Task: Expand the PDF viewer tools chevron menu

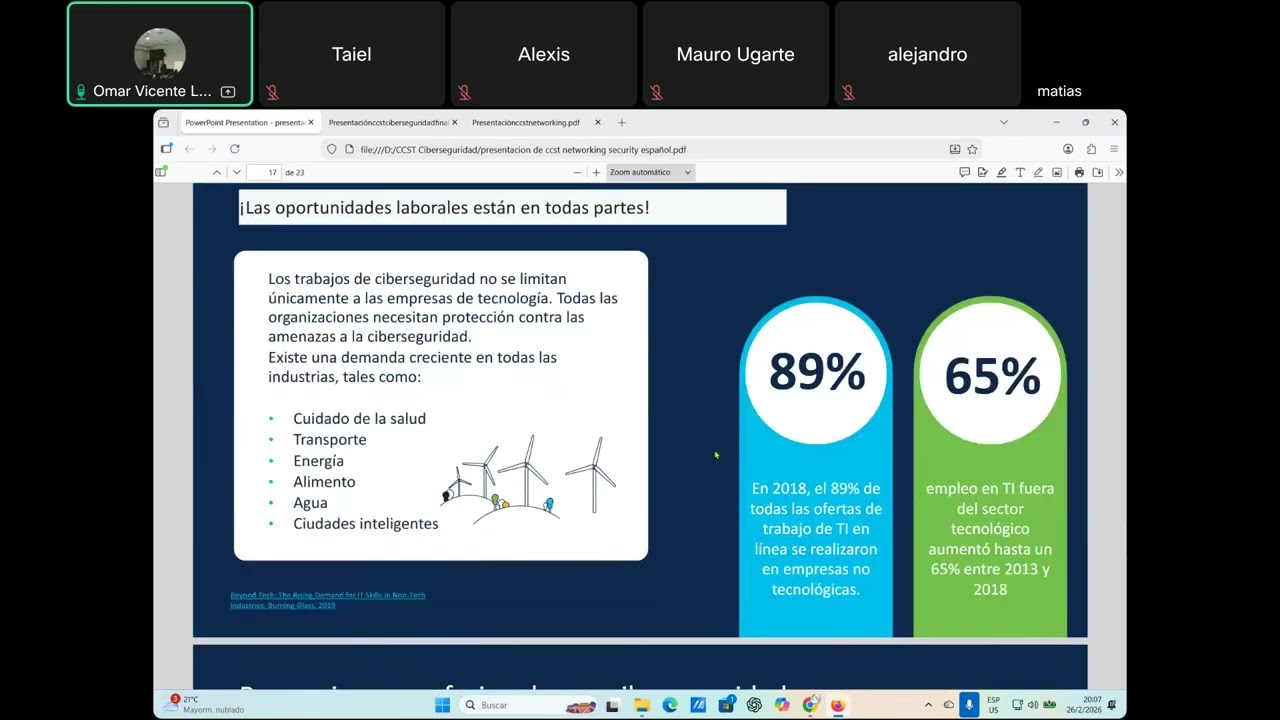Action: [x=1118, y=172]
